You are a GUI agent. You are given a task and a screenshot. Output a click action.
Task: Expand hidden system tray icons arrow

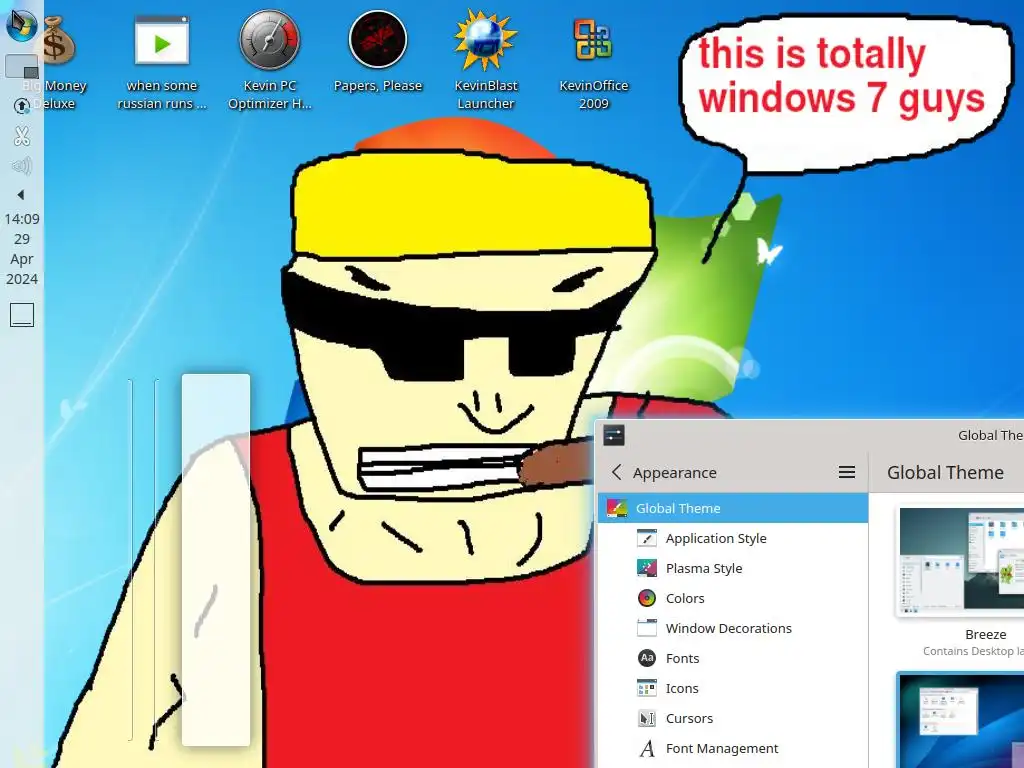coord(21,195)
